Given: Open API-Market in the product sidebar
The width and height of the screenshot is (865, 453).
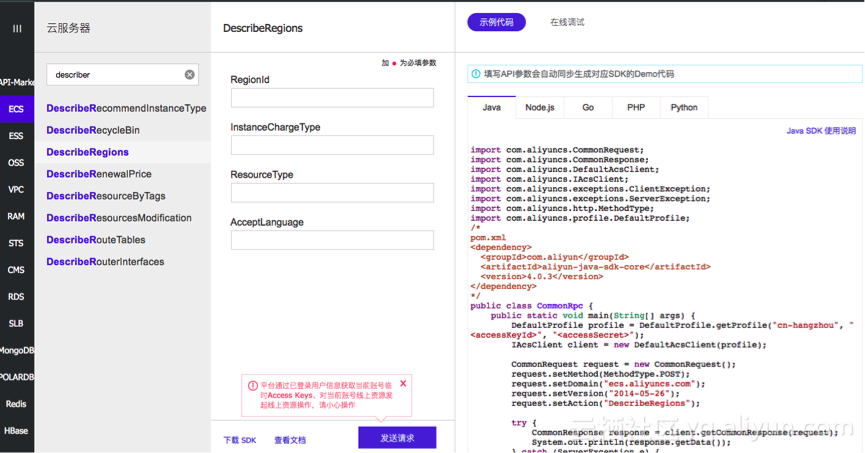Looking at the screenshot, I should (x=17, y=82).
